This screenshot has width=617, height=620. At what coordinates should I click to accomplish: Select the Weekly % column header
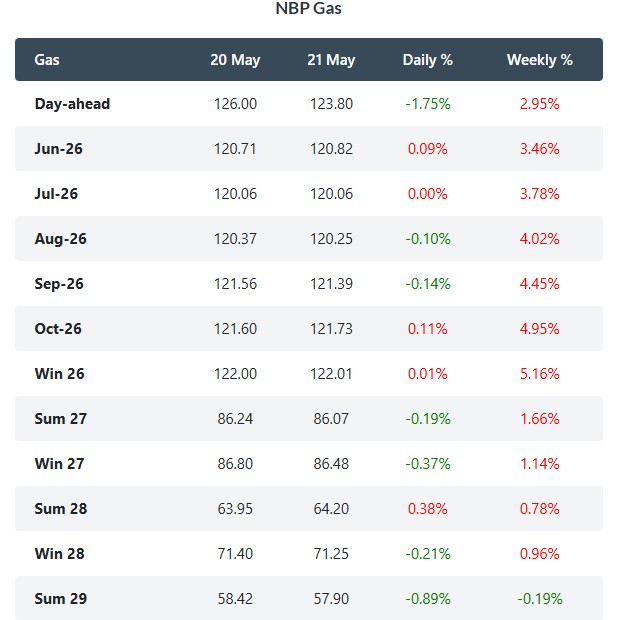pos(540,60)
